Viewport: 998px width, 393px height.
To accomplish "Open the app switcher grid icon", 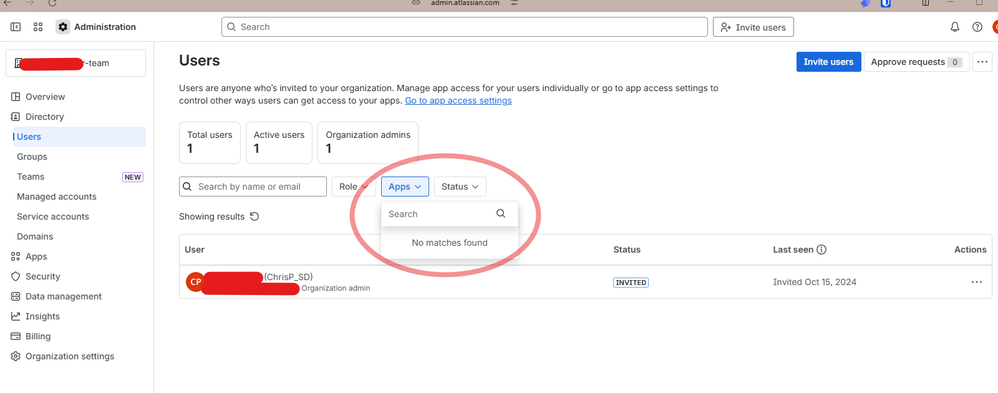I will (x=38, y=27).
